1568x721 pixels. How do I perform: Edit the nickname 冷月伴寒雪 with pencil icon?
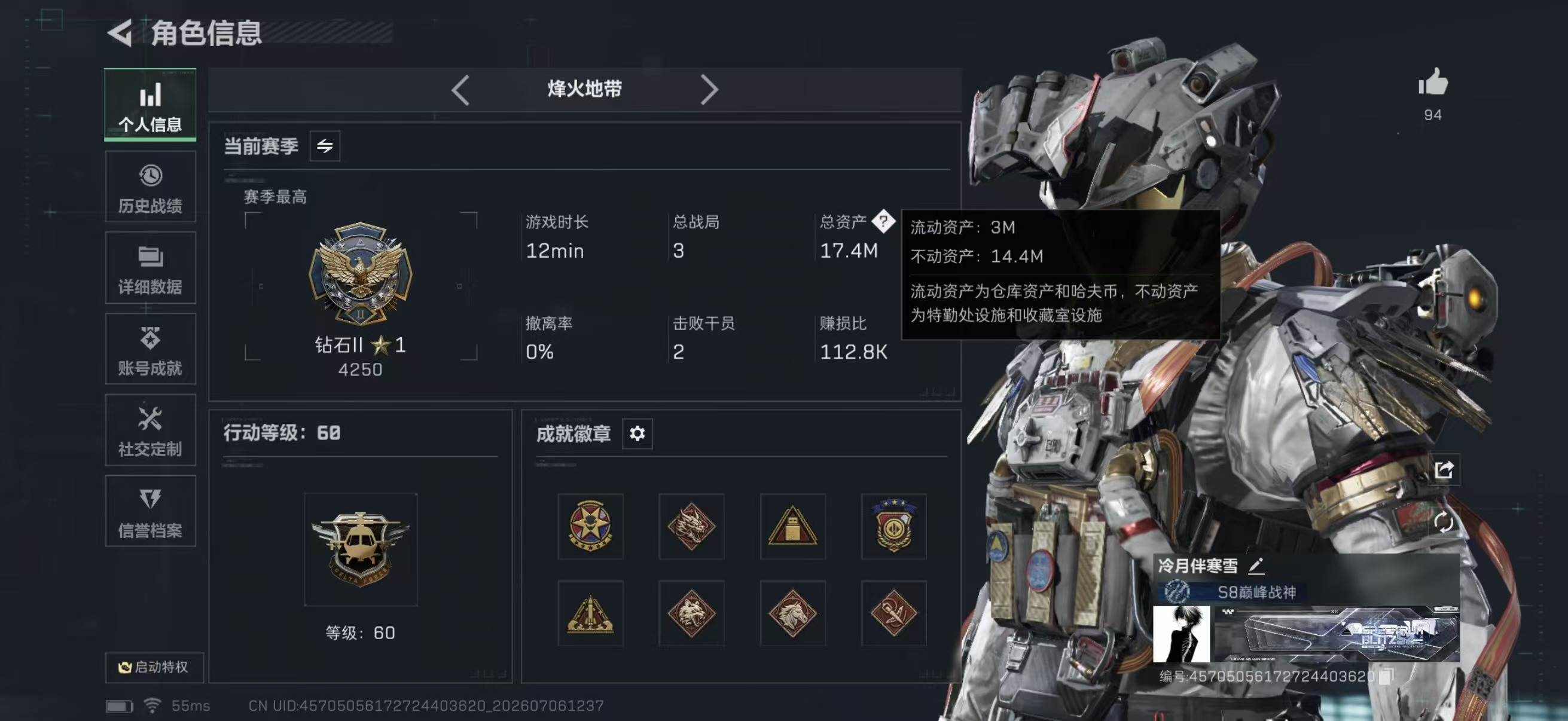click(x=1256, y=566)
